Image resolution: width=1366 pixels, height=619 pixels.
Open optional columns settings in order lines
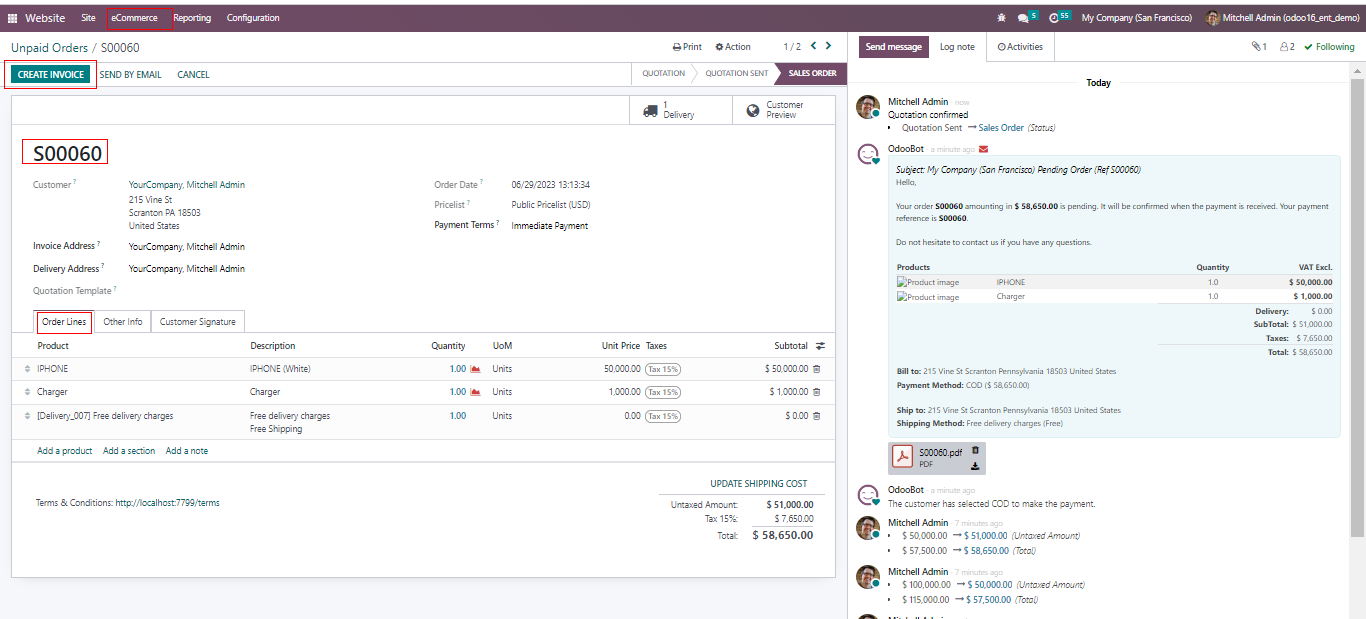[x=820, y=346]
